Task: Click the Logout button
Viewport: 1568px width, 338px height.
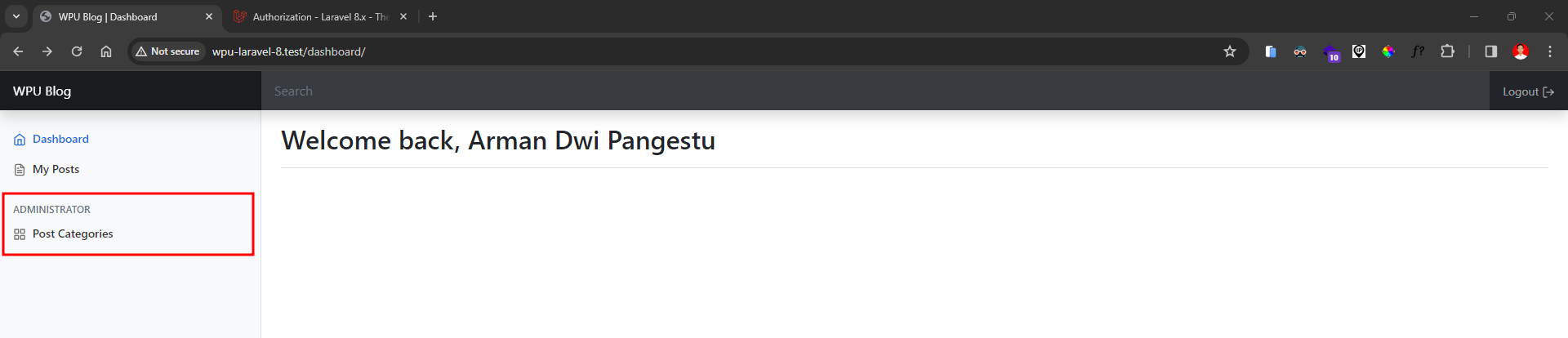Action: pos(1527,91)
